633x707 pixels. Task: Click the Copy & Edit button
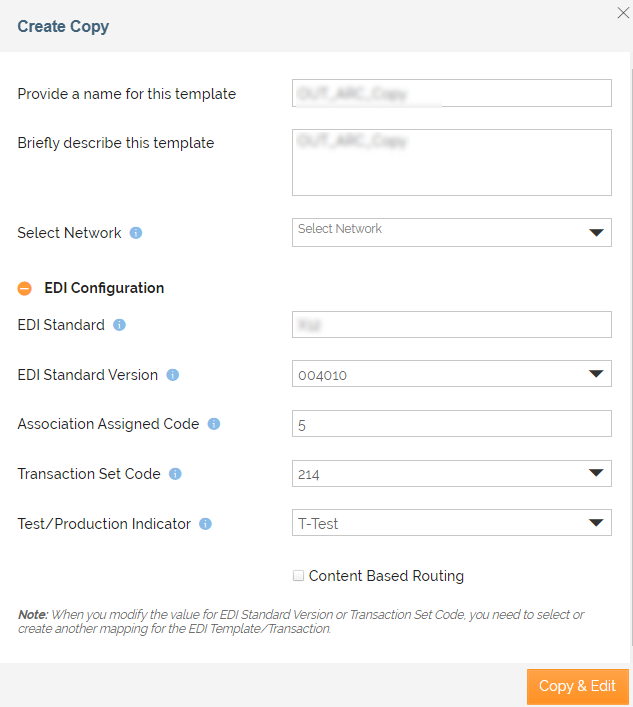click(577, 686)
